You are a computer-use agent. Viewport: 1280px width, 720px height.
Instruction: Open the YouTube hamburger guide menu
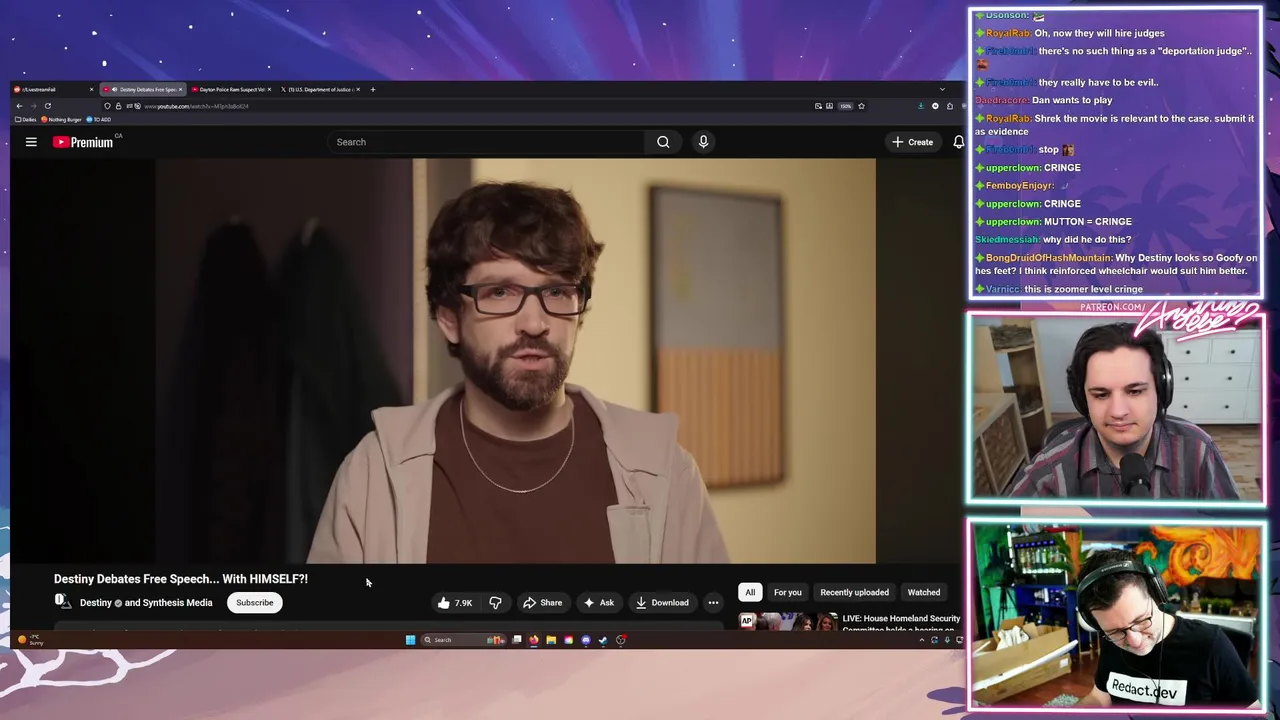point(31,142)
